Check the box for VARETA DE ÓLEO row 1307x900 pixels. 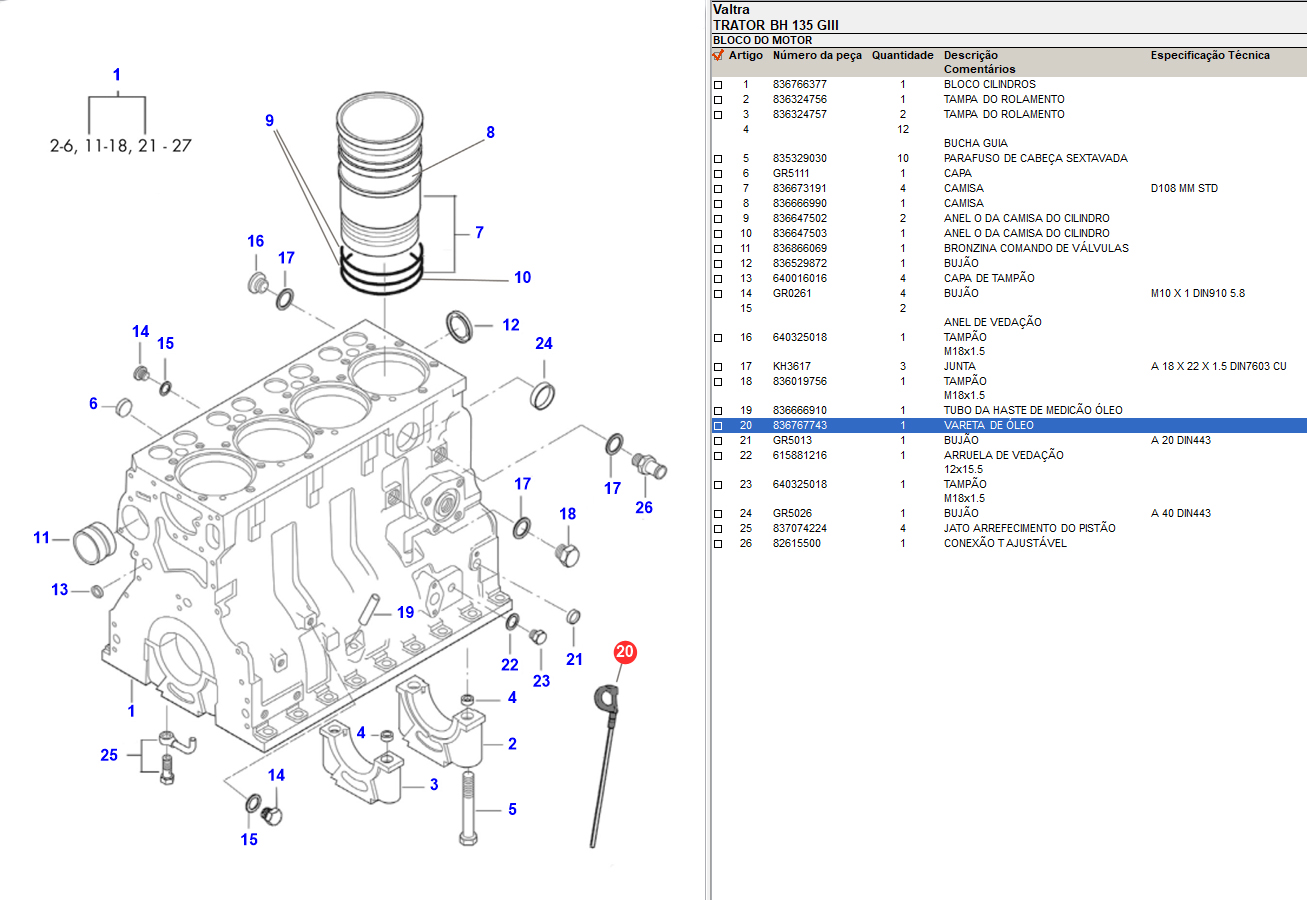pos(717,426)
